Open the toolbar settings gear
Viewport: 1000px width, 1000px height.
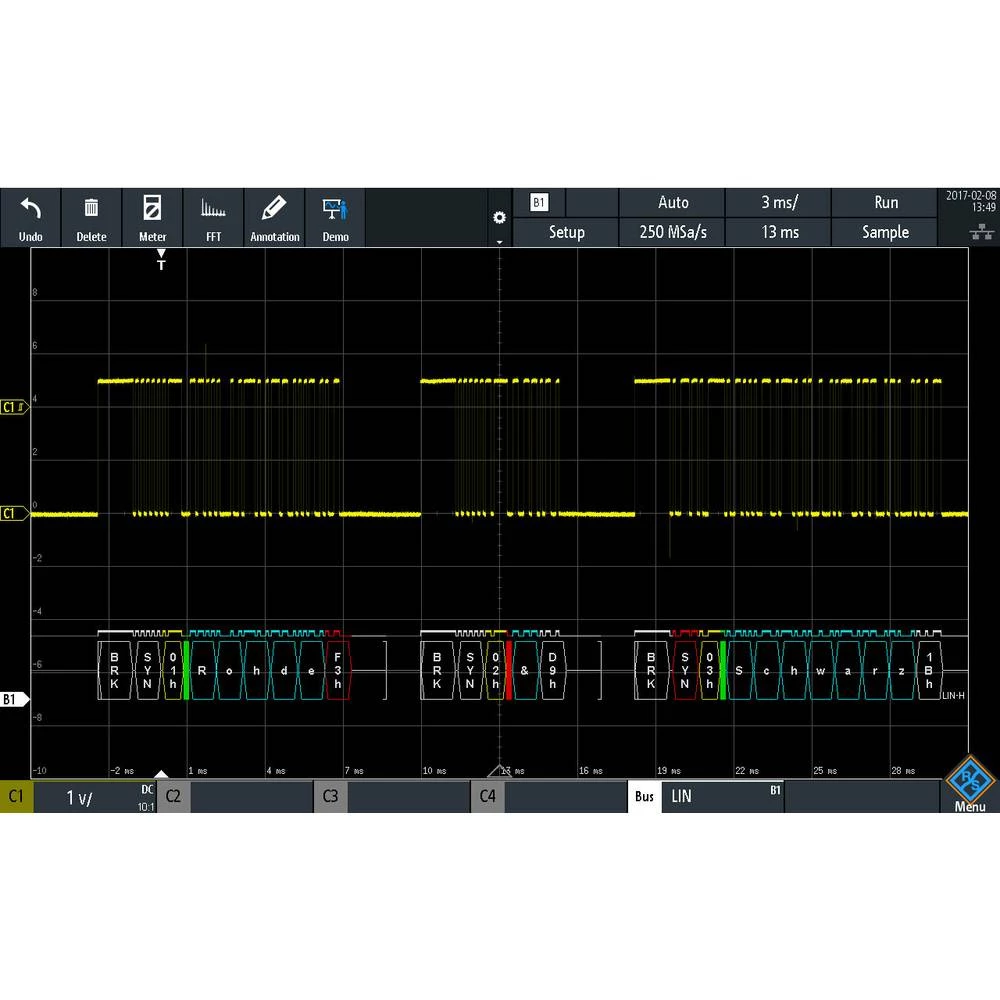pos(499,218)
